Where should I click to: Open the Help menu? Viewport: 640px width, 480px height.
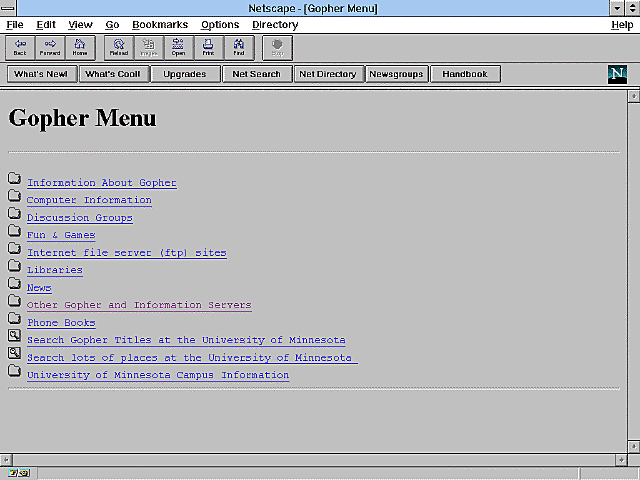pos(622,25)
